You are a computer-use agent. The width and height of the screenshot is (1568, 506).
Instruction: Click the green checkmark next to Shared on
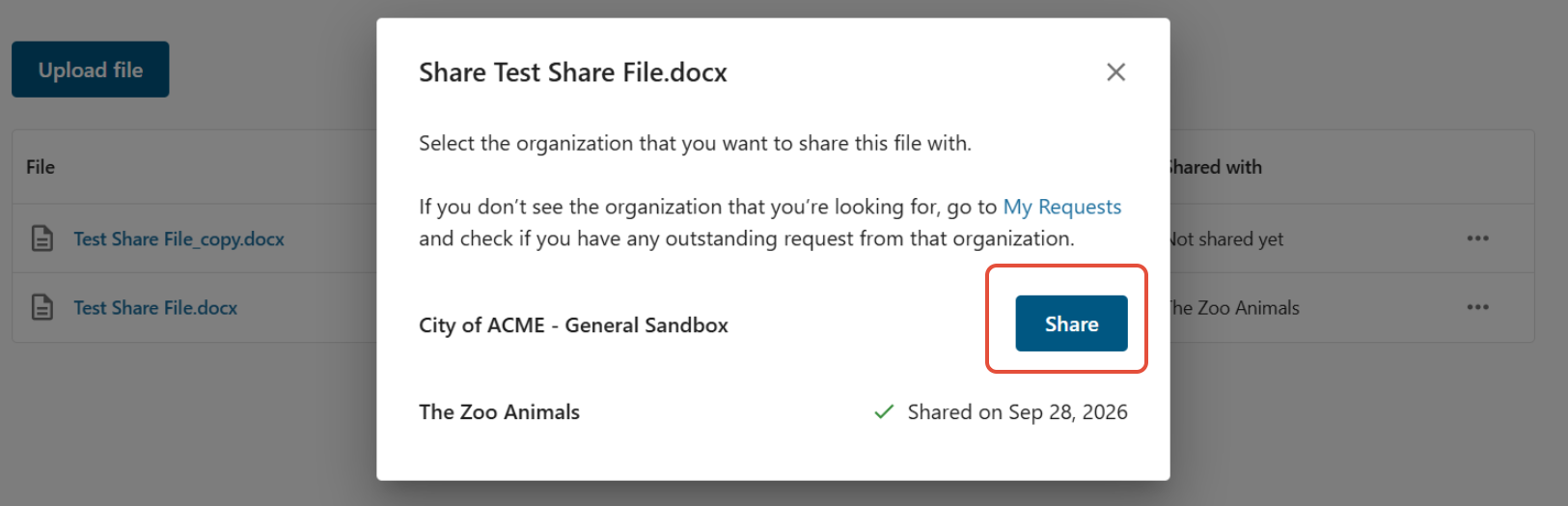point(884,412)
